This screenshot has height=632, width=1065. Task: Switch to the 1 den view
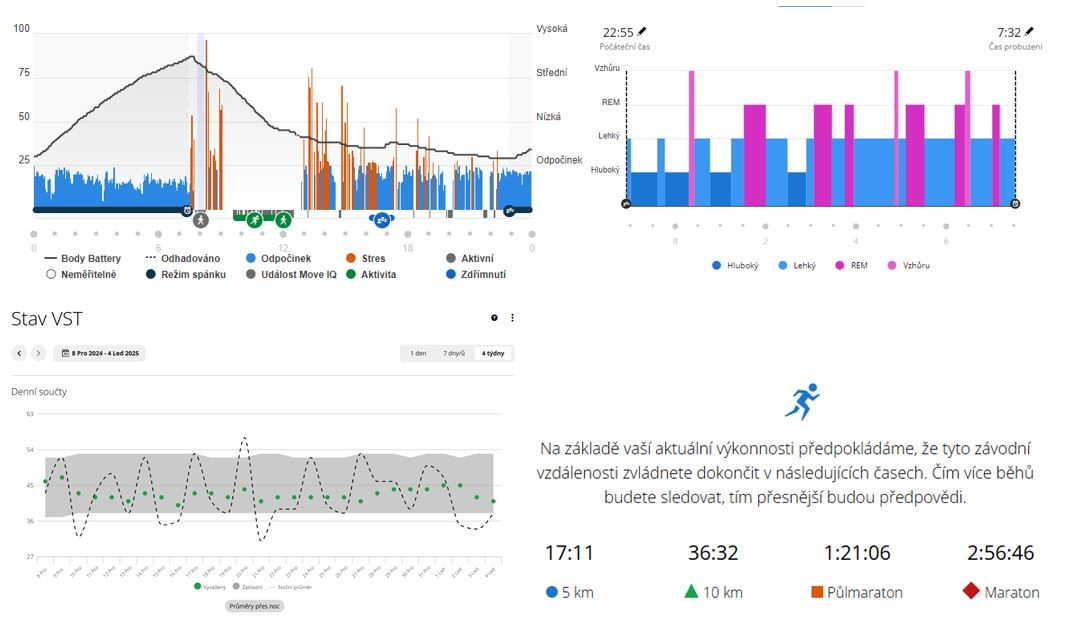click(x=419, y=353)
